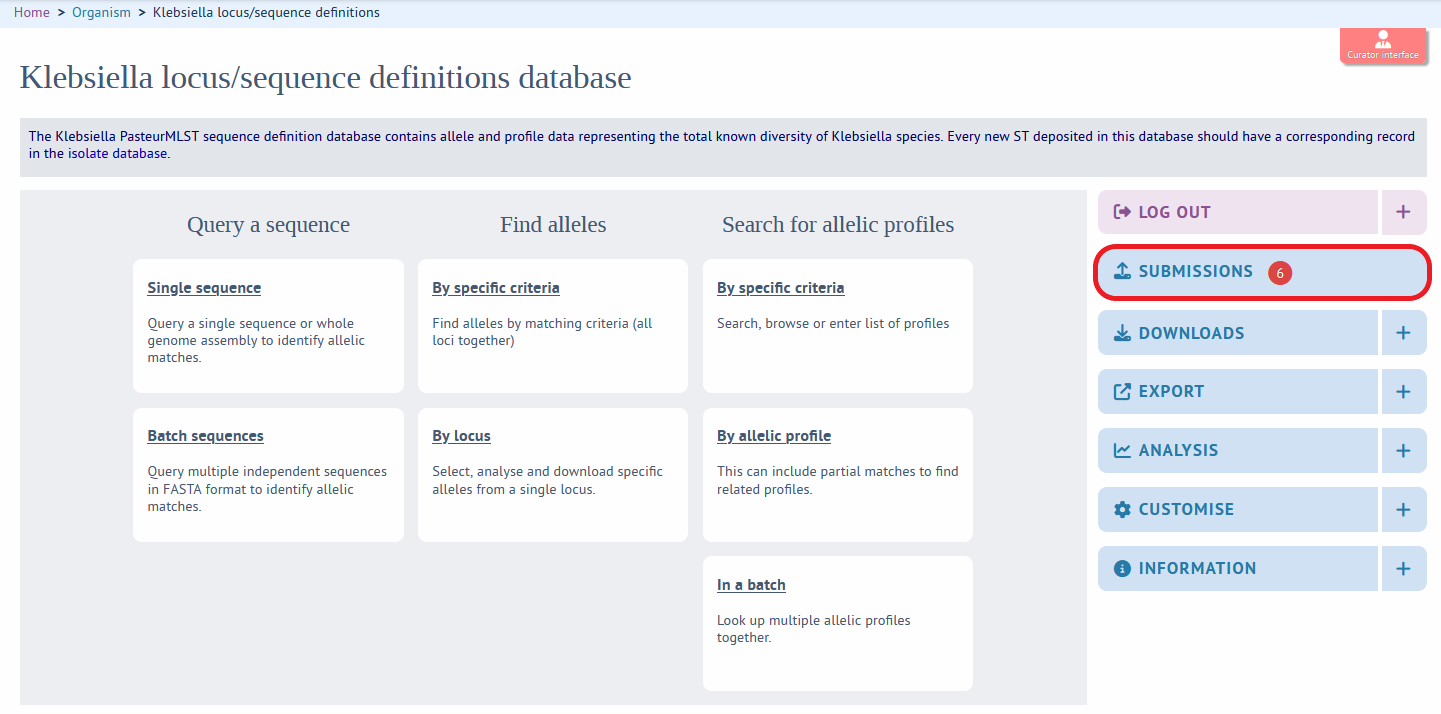Expand the Customise plus button
1441x714 pixels.
tap(1403, 509)
